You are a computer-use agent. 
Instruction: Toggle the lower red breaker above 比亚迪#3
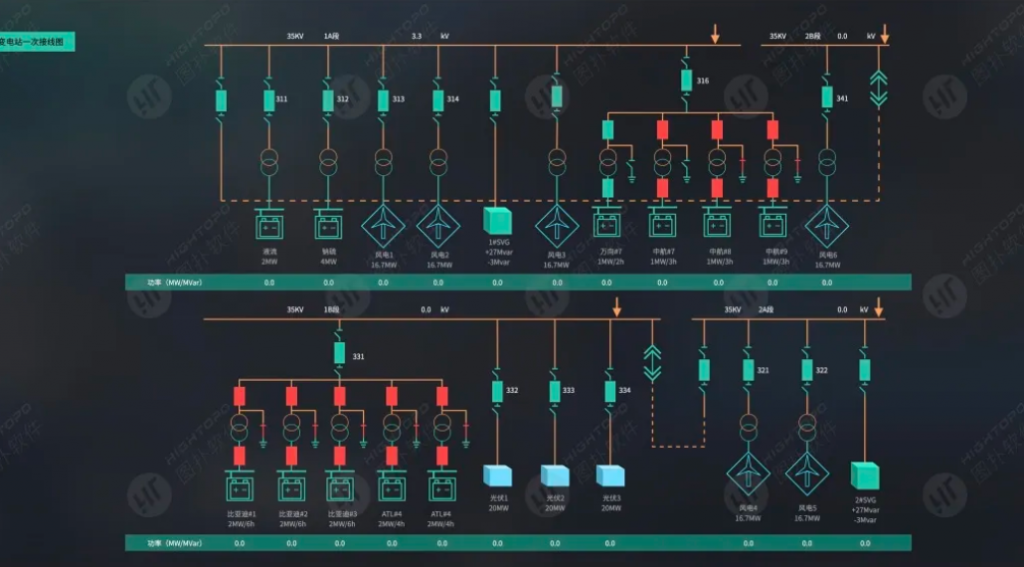pos(340,456)
